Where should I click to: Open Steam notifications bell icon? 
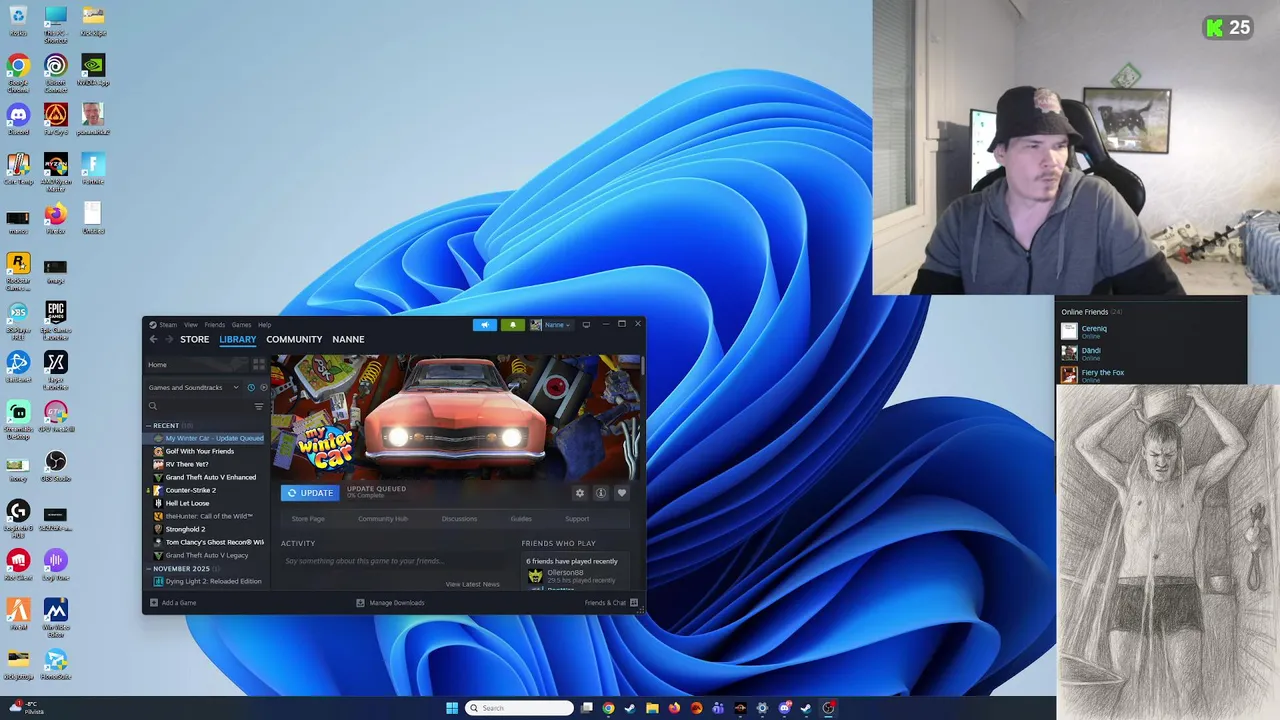(x=513, y=325)
